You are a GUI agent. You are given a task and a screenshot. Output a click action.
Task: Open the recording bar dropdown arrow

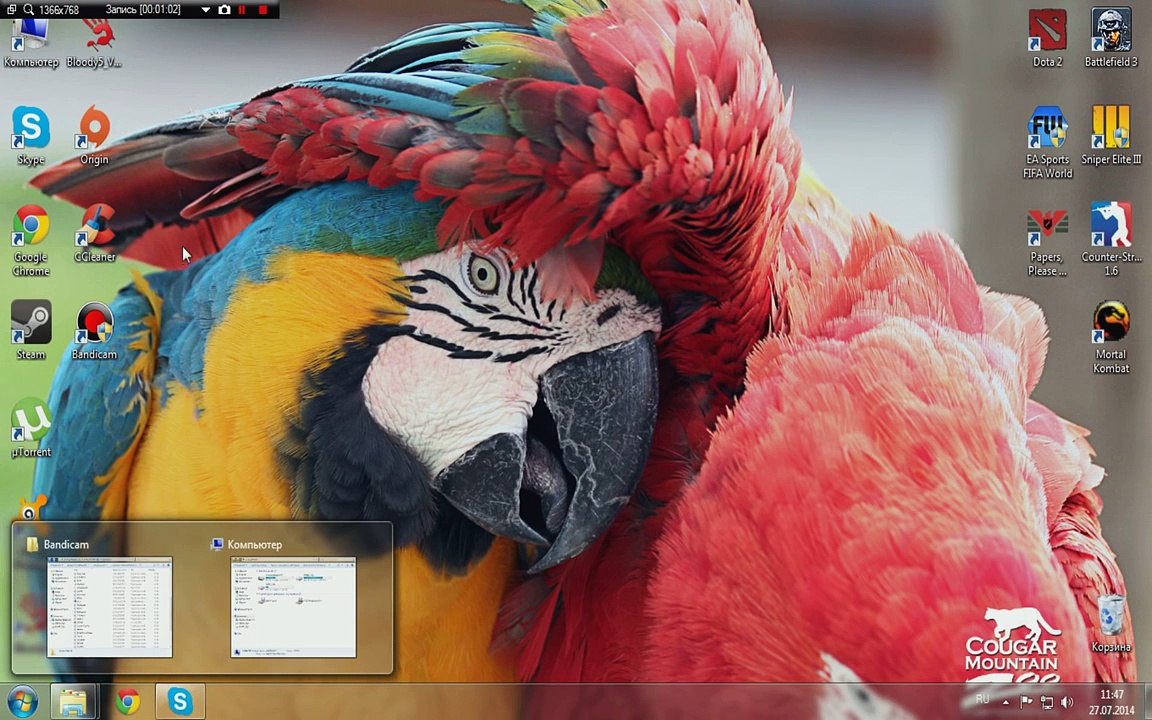click(206, 10)
